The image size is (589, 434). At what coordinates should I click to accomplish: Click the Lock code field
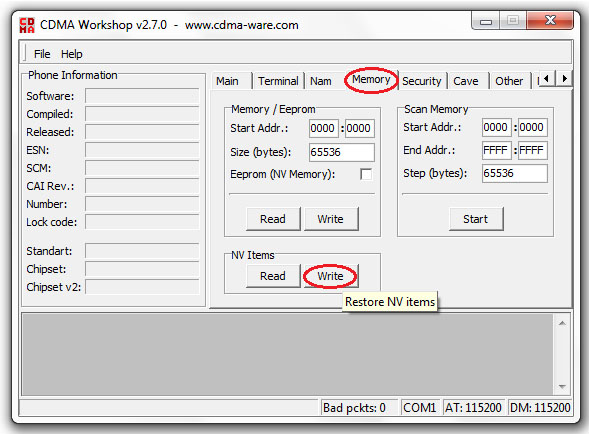tap(142, 222)
